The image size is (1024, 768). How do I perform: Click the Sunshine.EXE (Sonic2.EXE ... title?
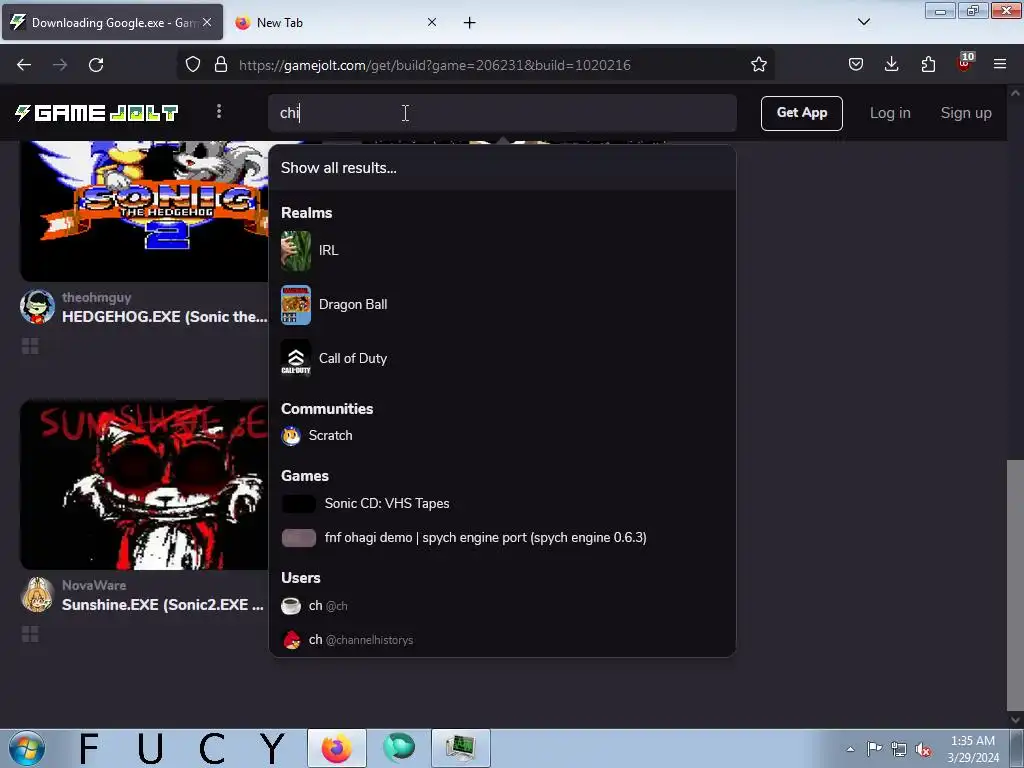click(163, 605)
